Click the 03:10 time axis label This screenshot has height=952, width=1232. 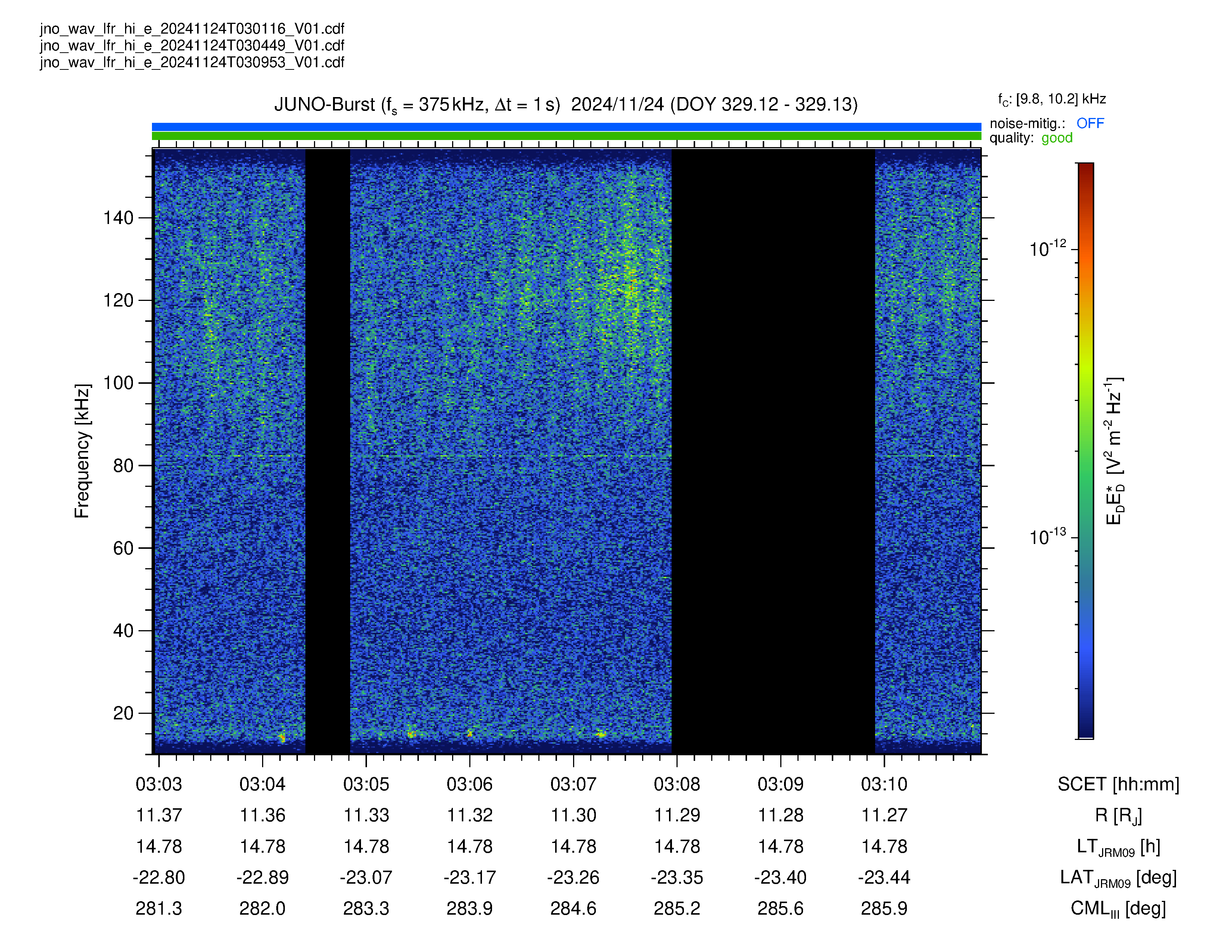pyautogui.click(x=884, y=784)
